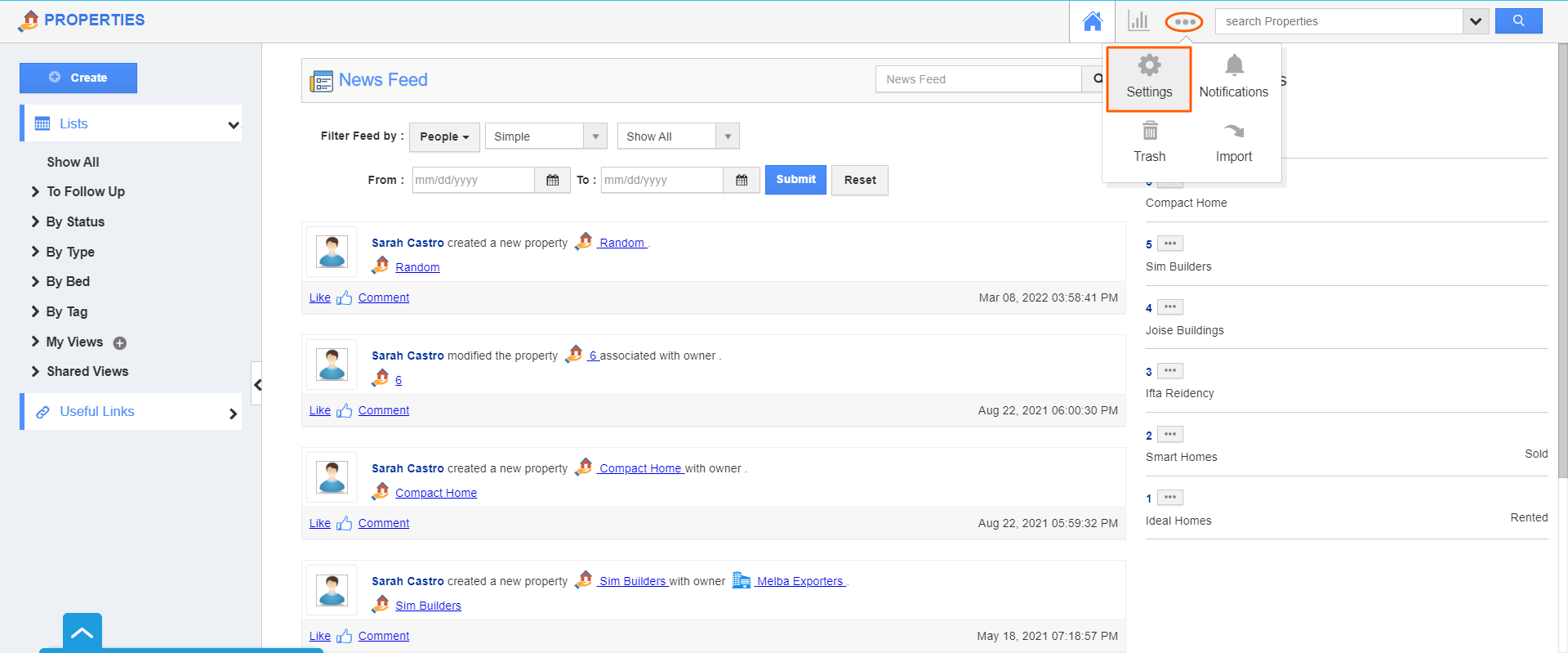Focus the search Properties input field

(x=1339, y=21)
